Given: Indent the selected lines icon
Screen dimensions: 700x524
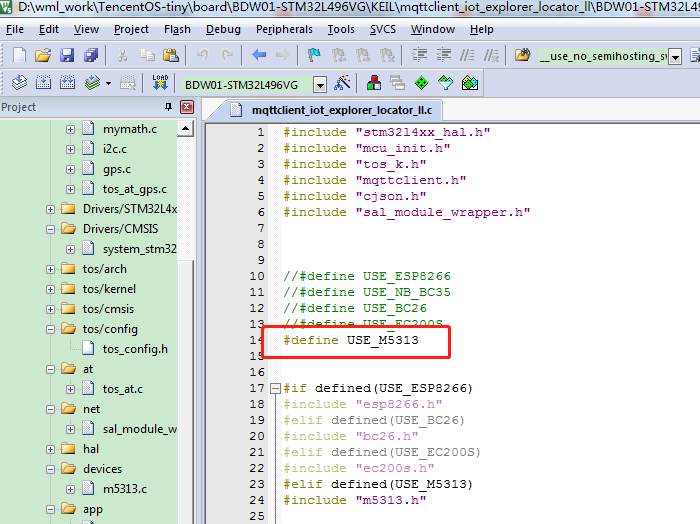Looking at the screenshot, I should coord(419,55).
